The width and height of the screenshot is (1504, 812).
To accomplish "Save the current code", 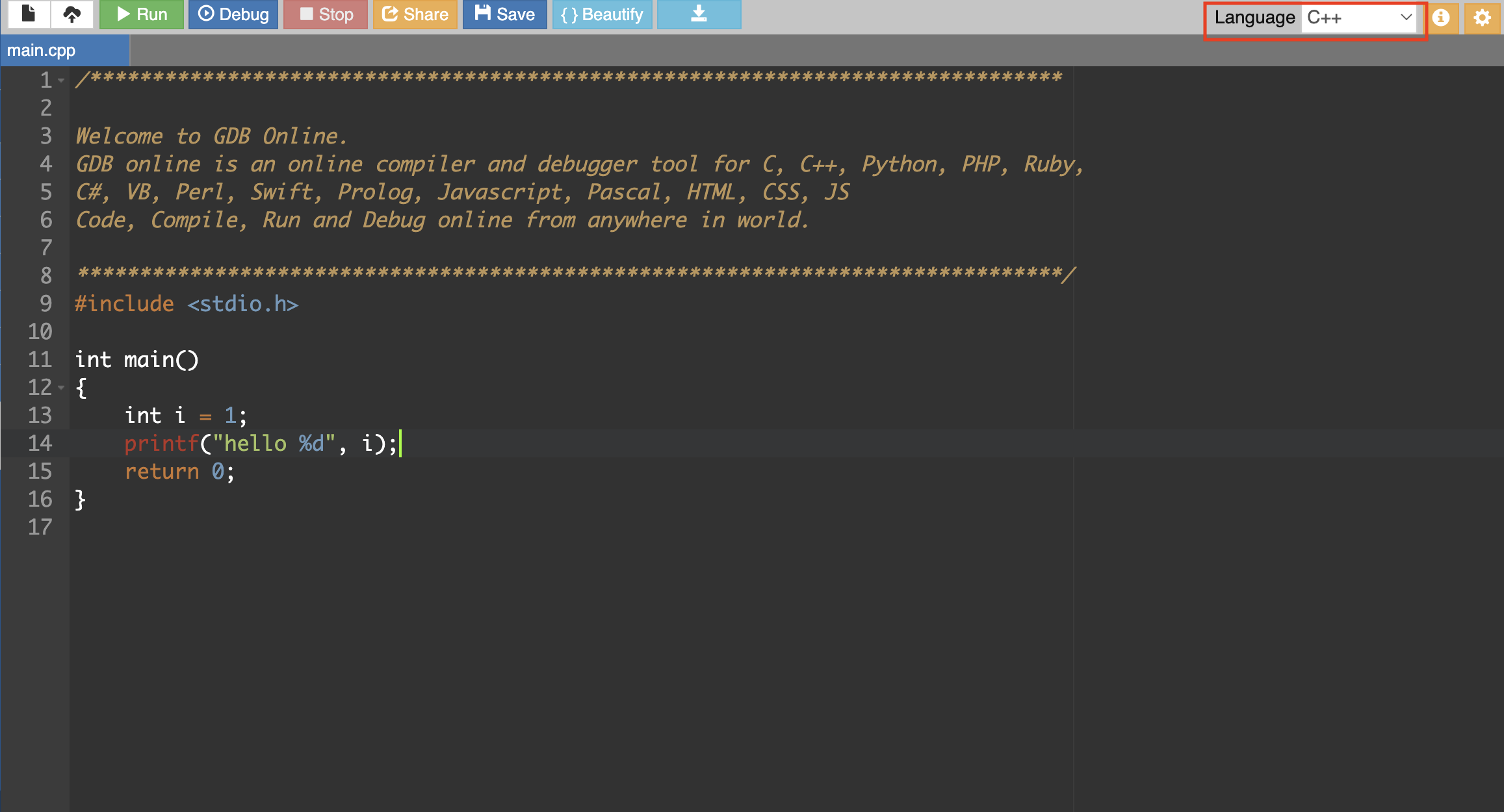I will pos(504,14).
